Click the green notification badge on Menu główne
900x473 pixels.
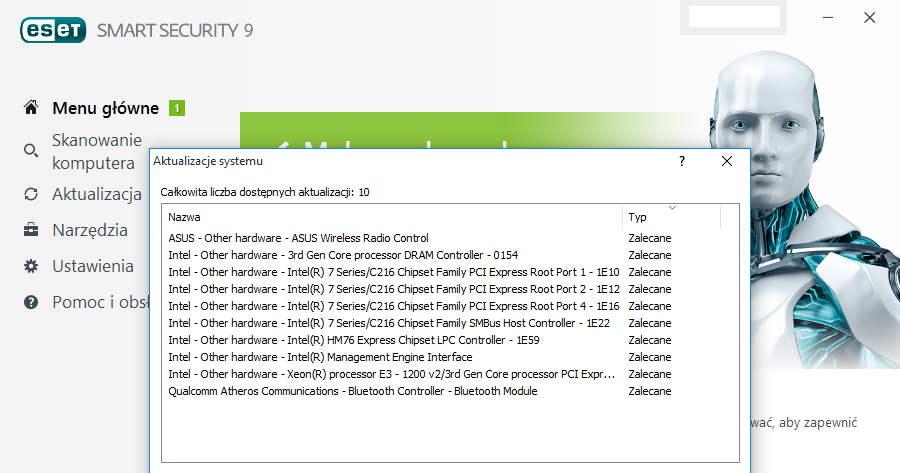(177, 108)
